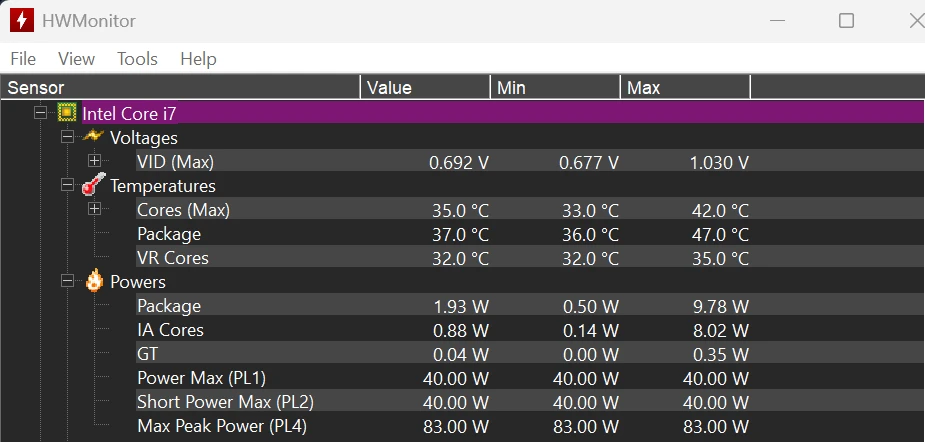
Task: Click the HWMonitor lightning bolt app icon
Action: pos(22,21)
